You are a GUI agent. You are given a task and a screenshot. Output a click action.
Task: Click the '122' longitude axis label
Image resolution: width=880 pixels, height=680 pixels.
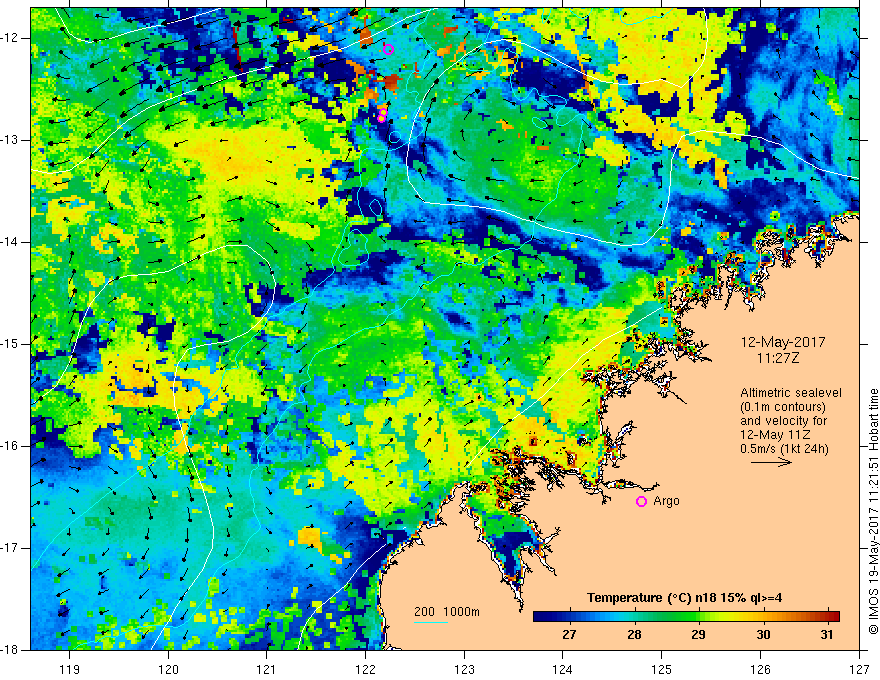pyautogui.click(x=365, y=669)
